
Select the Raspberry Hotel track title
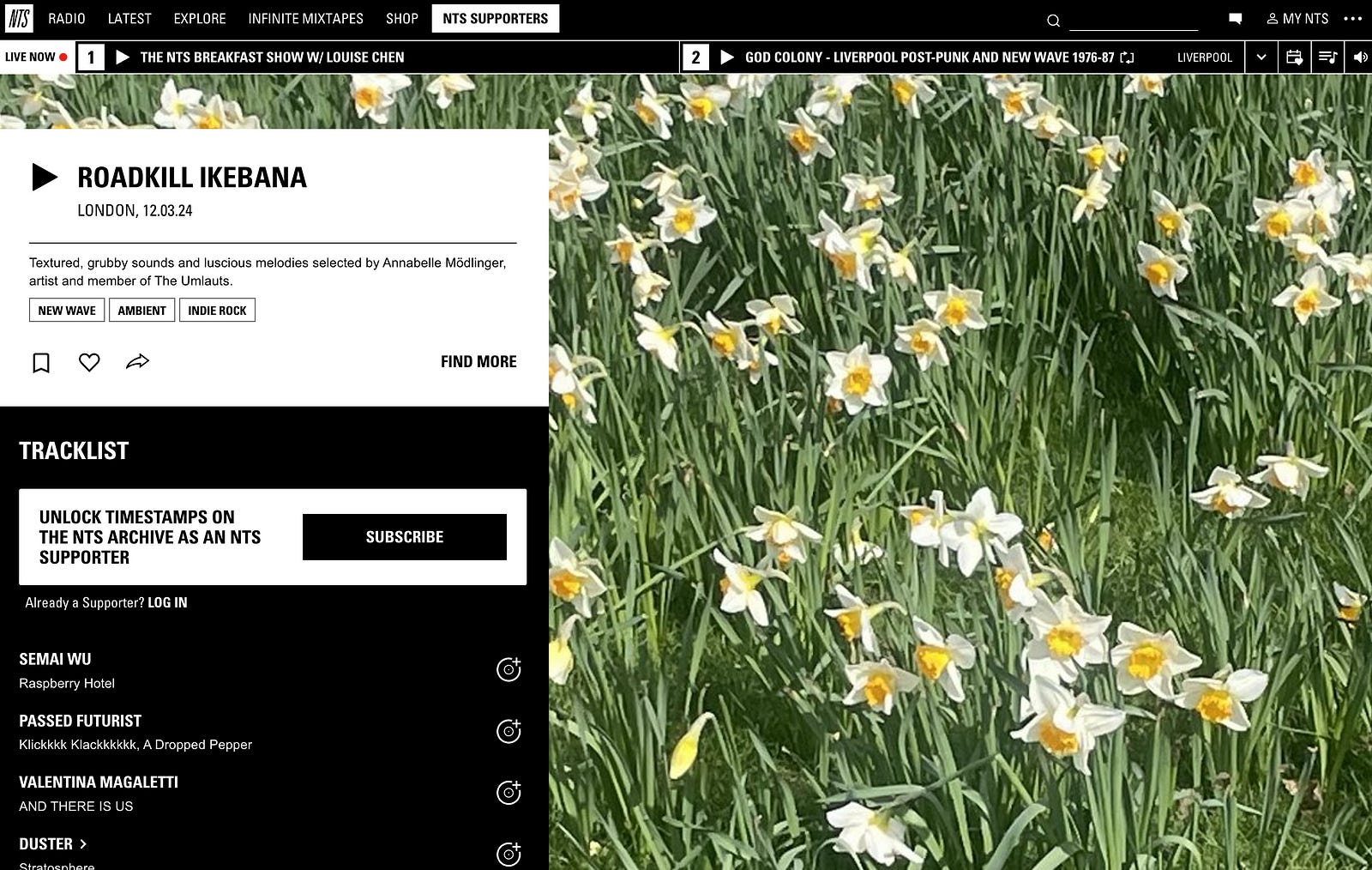pyautogui.click(x=67, y=683)
